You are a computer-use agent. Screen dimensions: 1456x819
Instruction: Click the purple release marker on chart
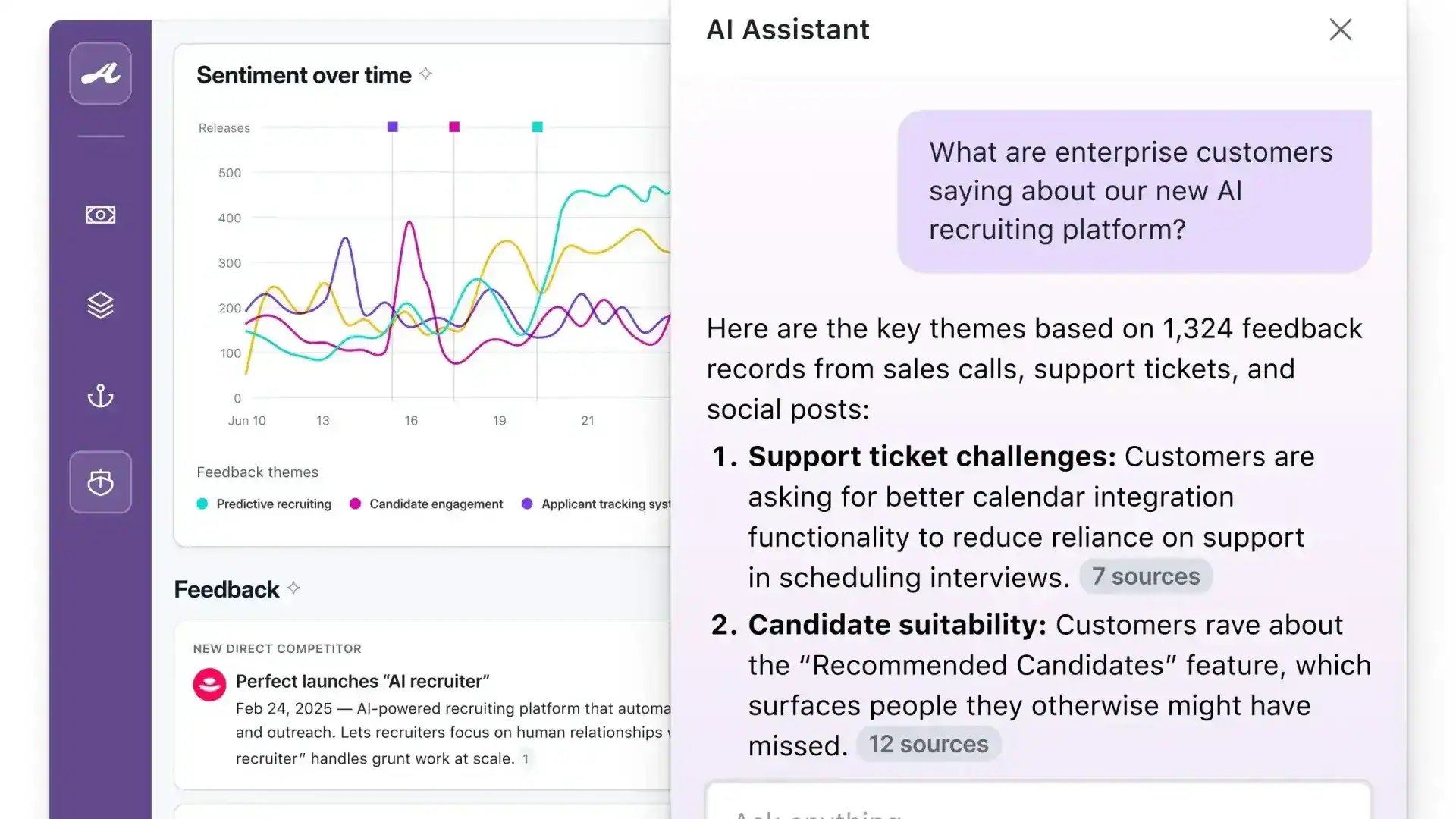coord(392,127)
